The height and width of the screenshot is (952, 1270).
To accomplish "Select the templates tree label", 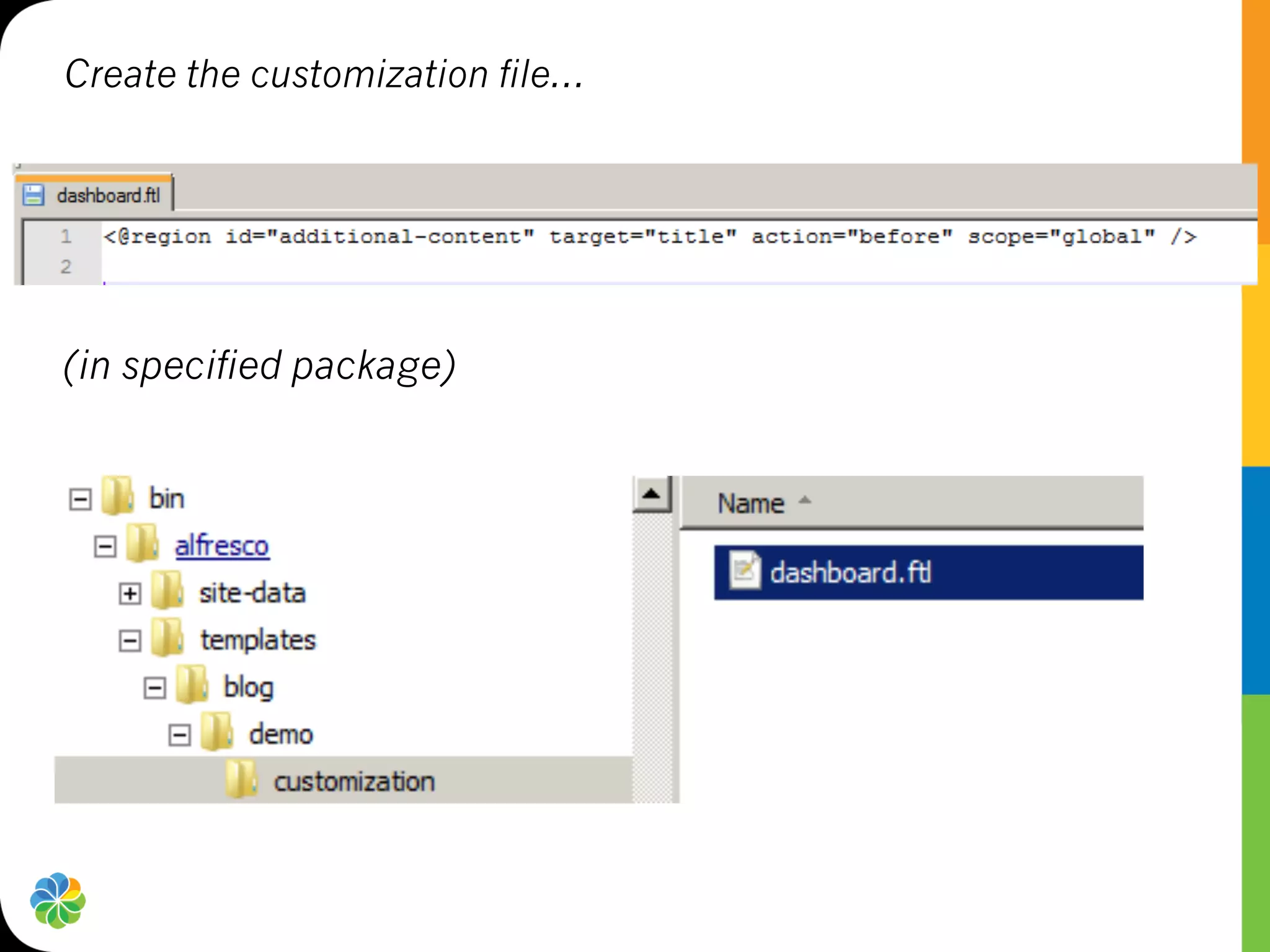I will tap(258, 640).
